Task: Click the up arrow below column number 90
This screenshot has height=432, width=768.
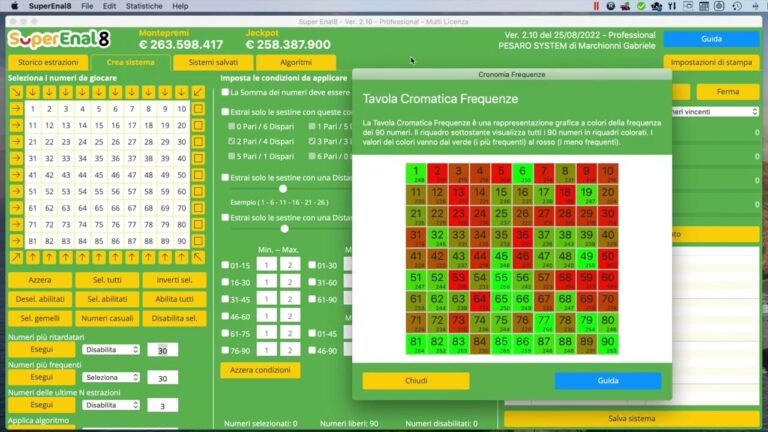Action: [182, 257]
